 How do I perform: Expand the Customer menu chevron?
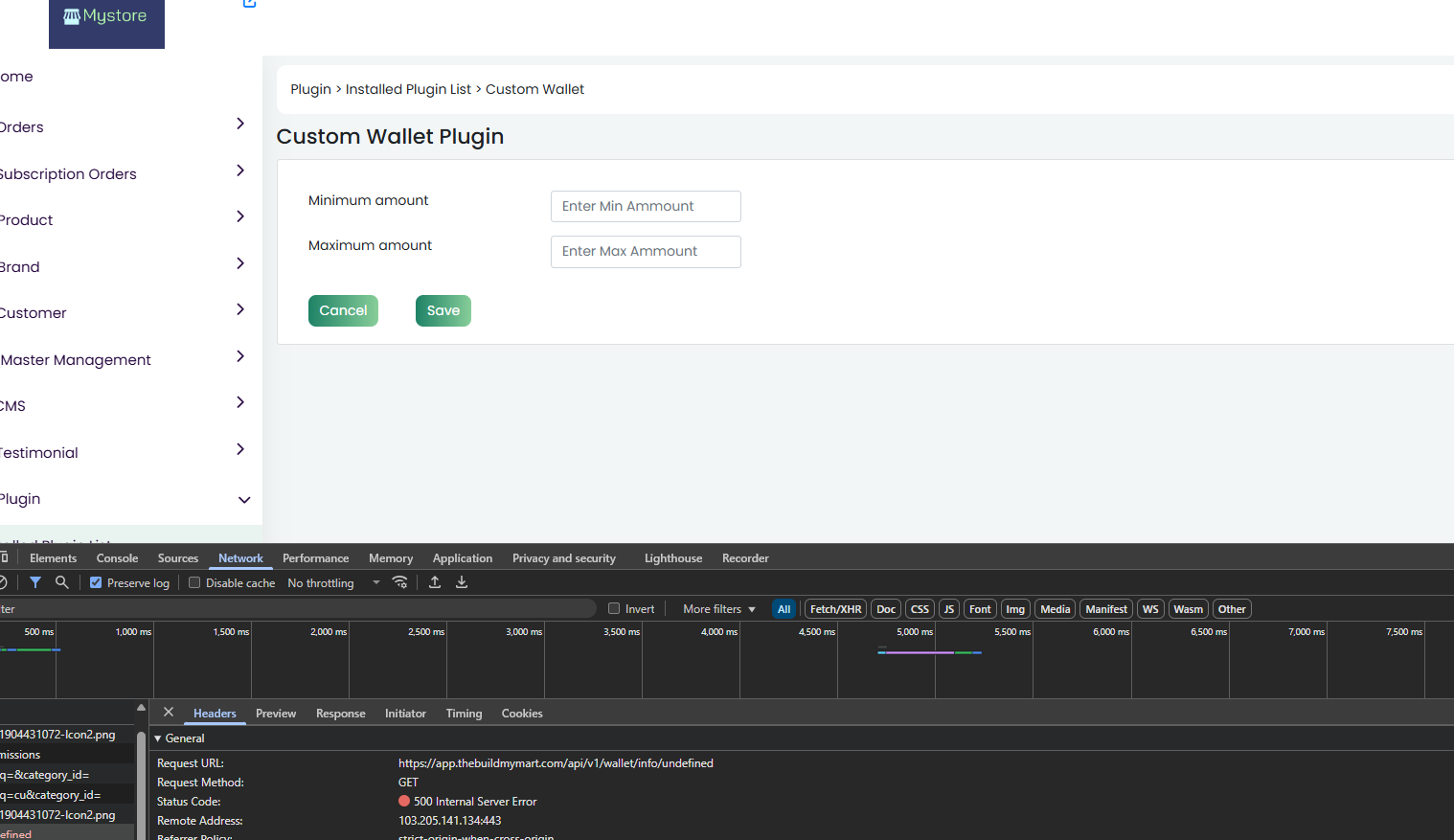click(240, 309)
